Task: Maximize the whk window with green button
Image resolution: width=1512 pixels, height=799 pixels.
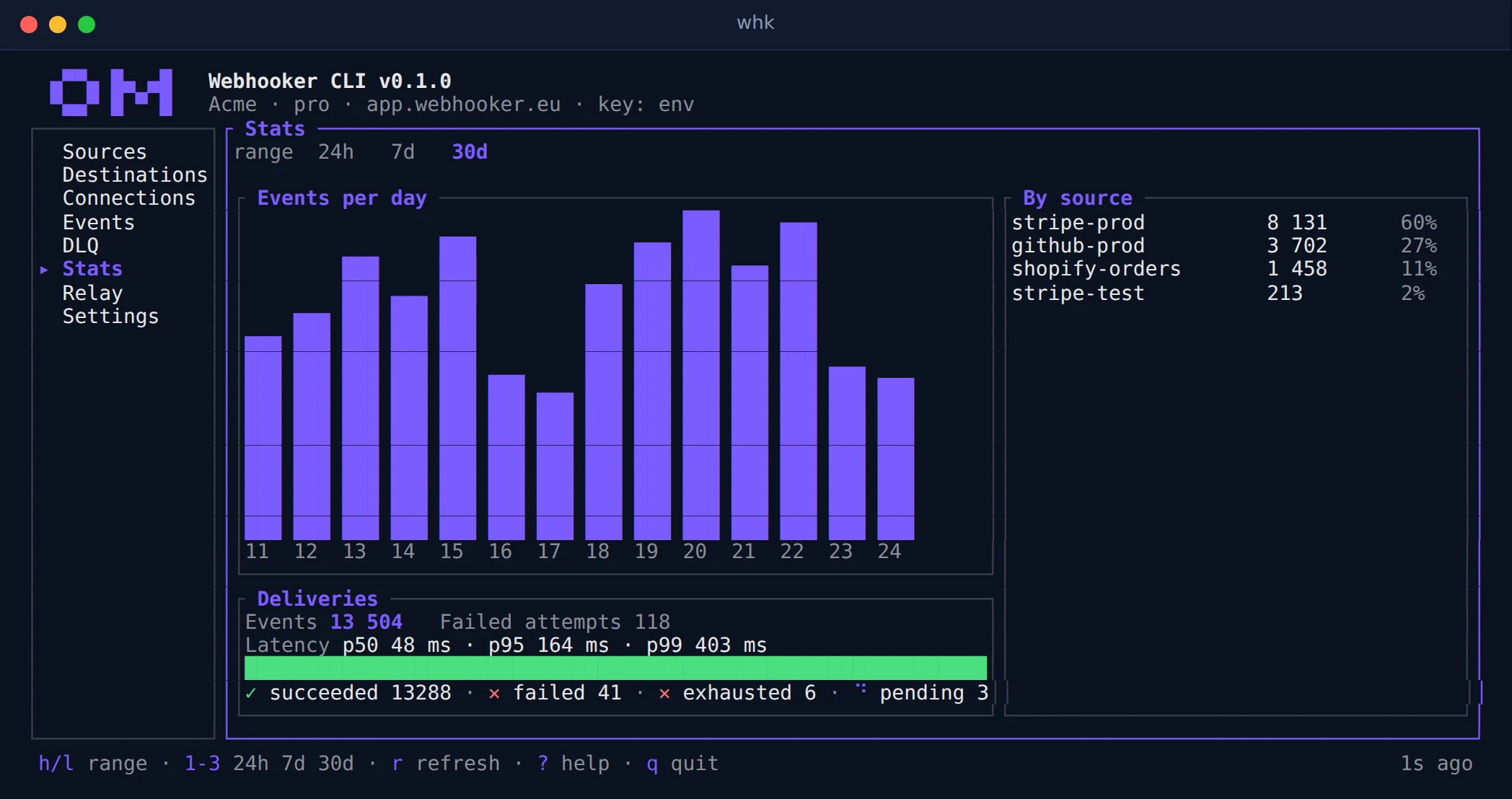Action: 87,25
